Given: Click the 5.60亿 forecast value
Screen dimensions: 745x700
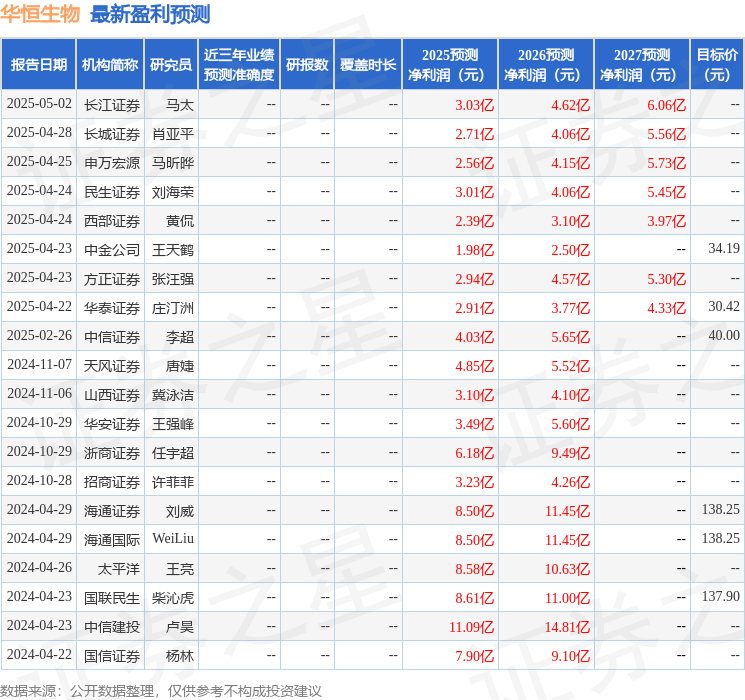Looking at the screenshot, I should [x=570, y=424].
